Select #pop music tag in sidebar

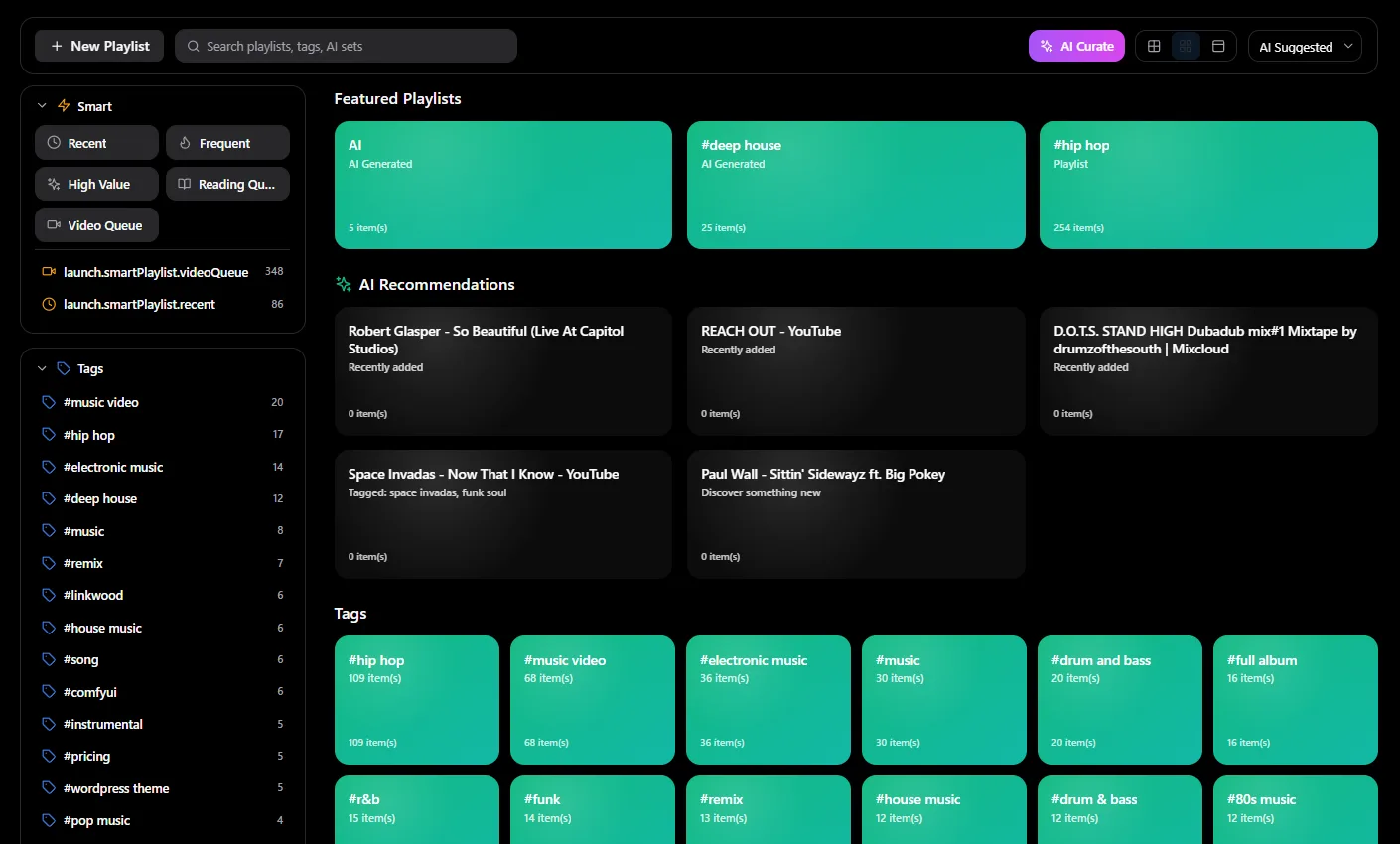pyautogui.click(x=97, y=820)
